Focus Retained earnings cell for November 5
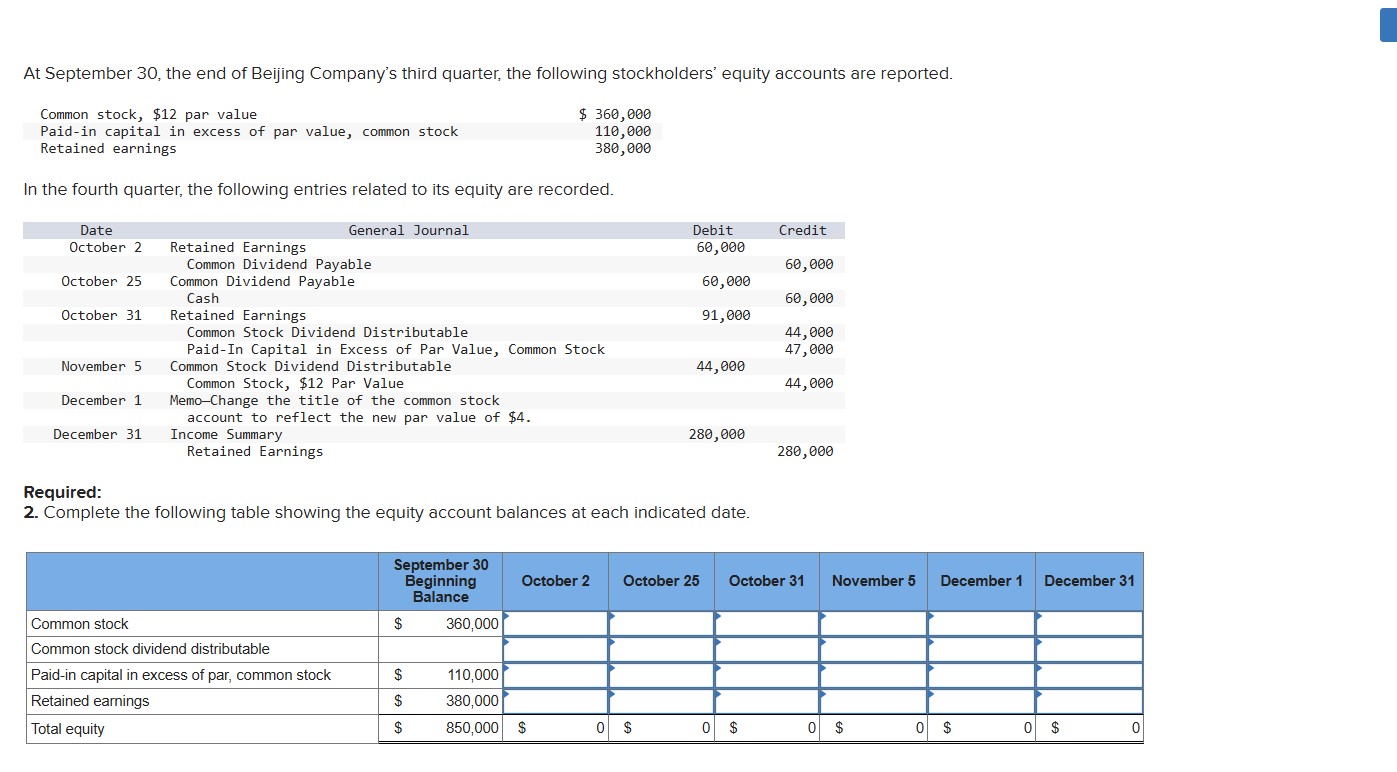Screen dimensions: 1397x772 (874, 701)
